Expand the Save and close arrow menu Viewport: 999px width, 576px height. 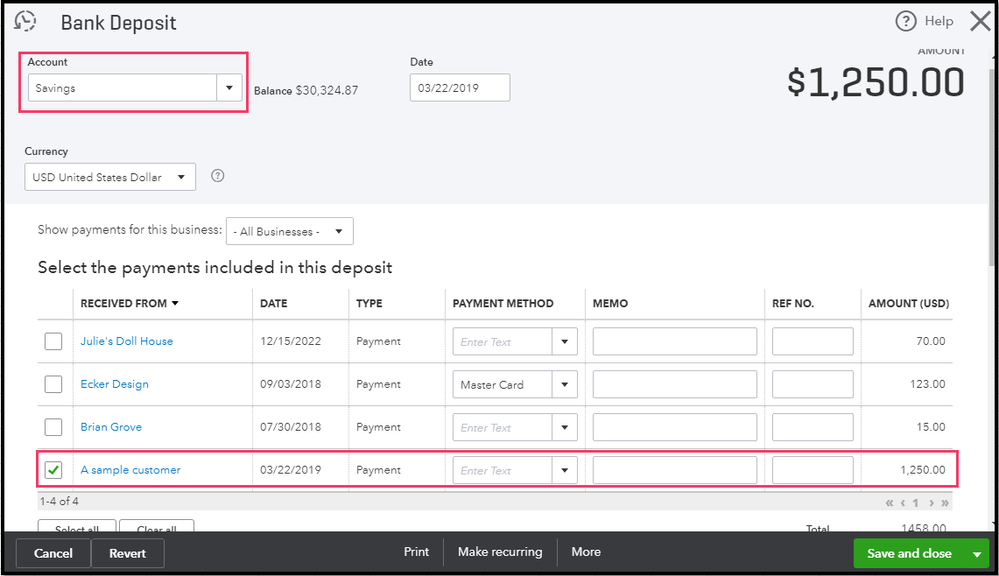tap(977, 554)
